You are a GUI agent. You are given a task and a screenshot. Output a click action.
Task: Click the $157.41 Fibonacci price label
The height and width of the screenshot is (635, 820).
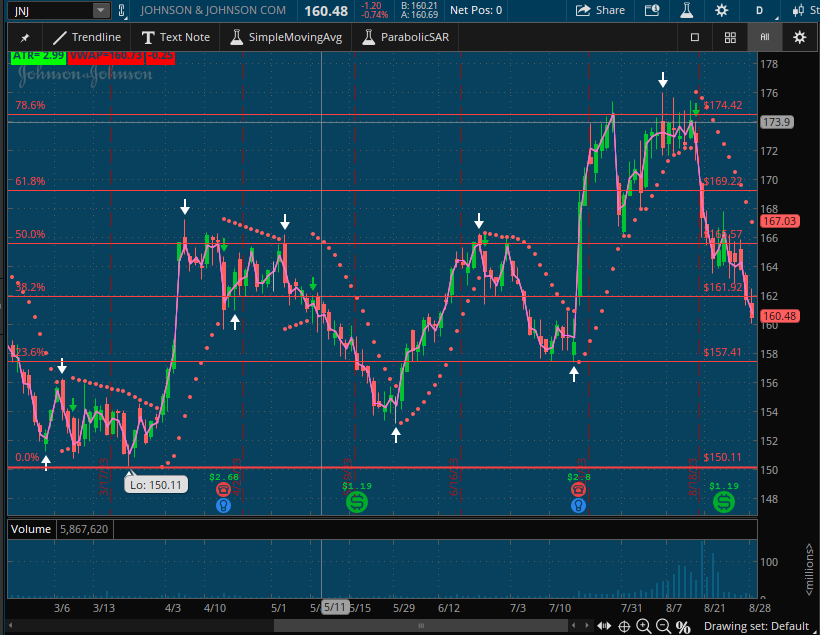click(x=722, y=352)
